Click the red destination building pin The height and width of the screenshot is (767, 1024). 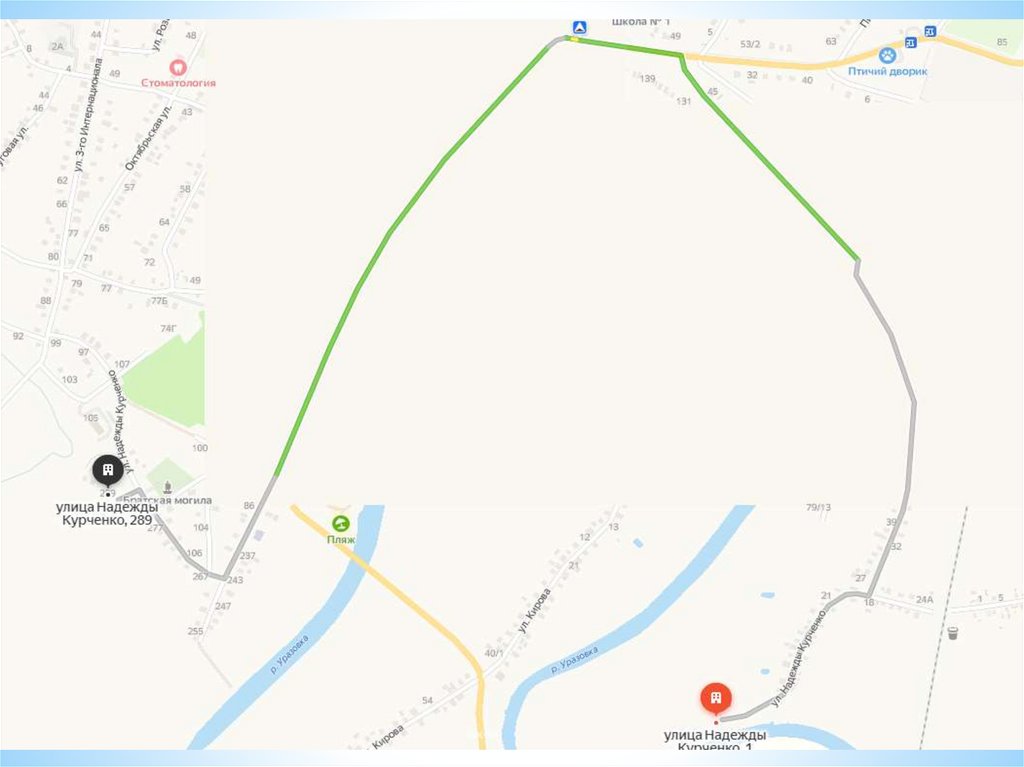coord(716,698)
